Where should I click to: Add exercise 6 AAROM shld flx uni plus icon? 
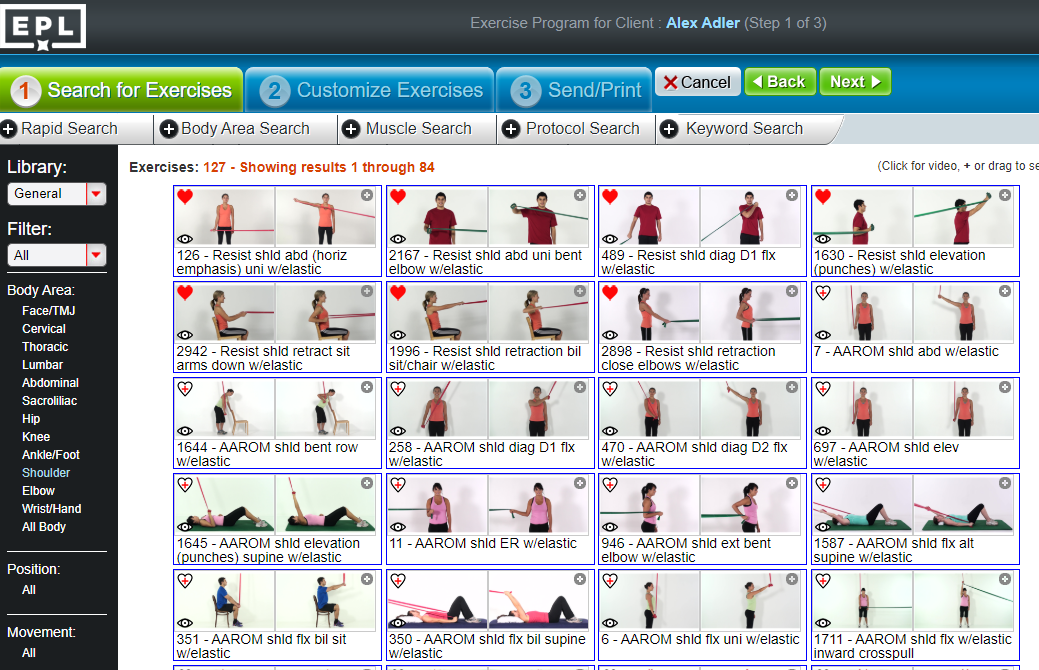(x=792, y=579)
